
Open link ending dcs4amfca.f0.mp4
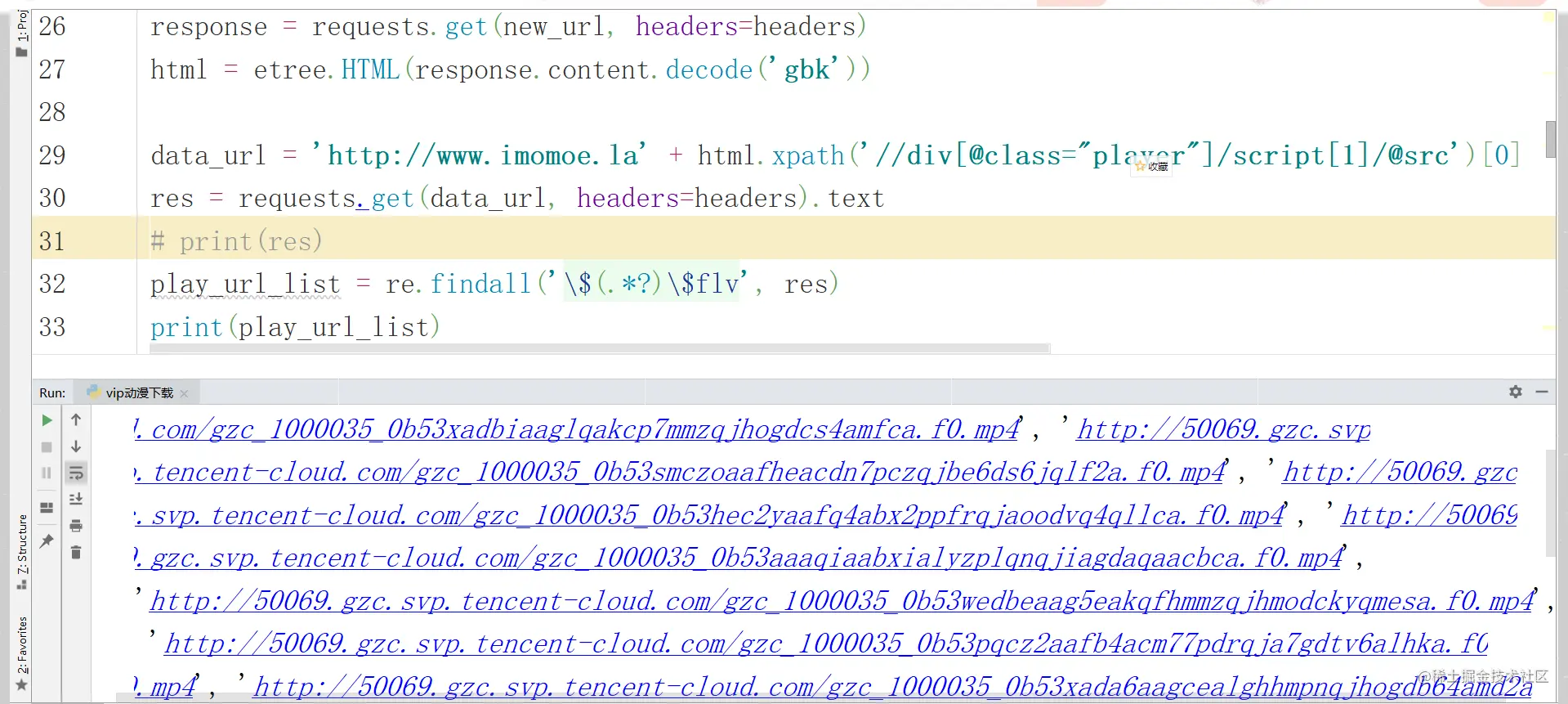tap(577, 429)
